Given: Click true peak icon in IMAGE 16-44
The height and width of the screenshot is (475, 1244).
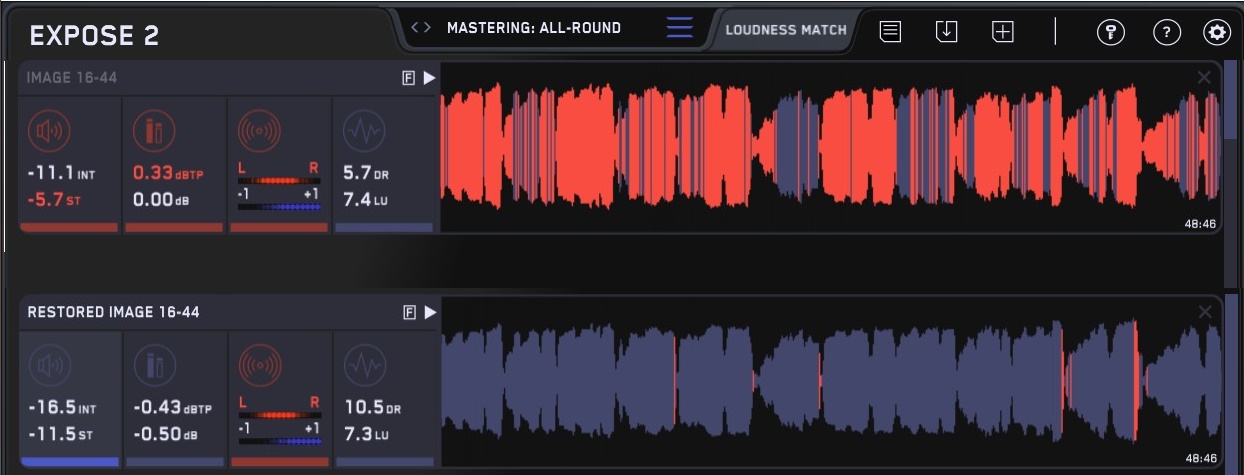Looking at the screenshot, I should pos(153,130).
